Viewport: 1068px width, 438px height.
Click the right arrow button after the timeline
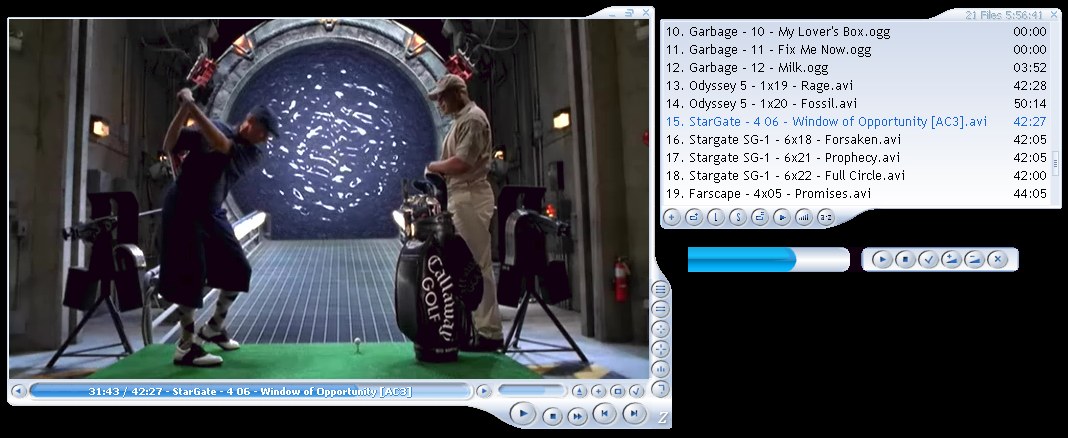point(483,391)
